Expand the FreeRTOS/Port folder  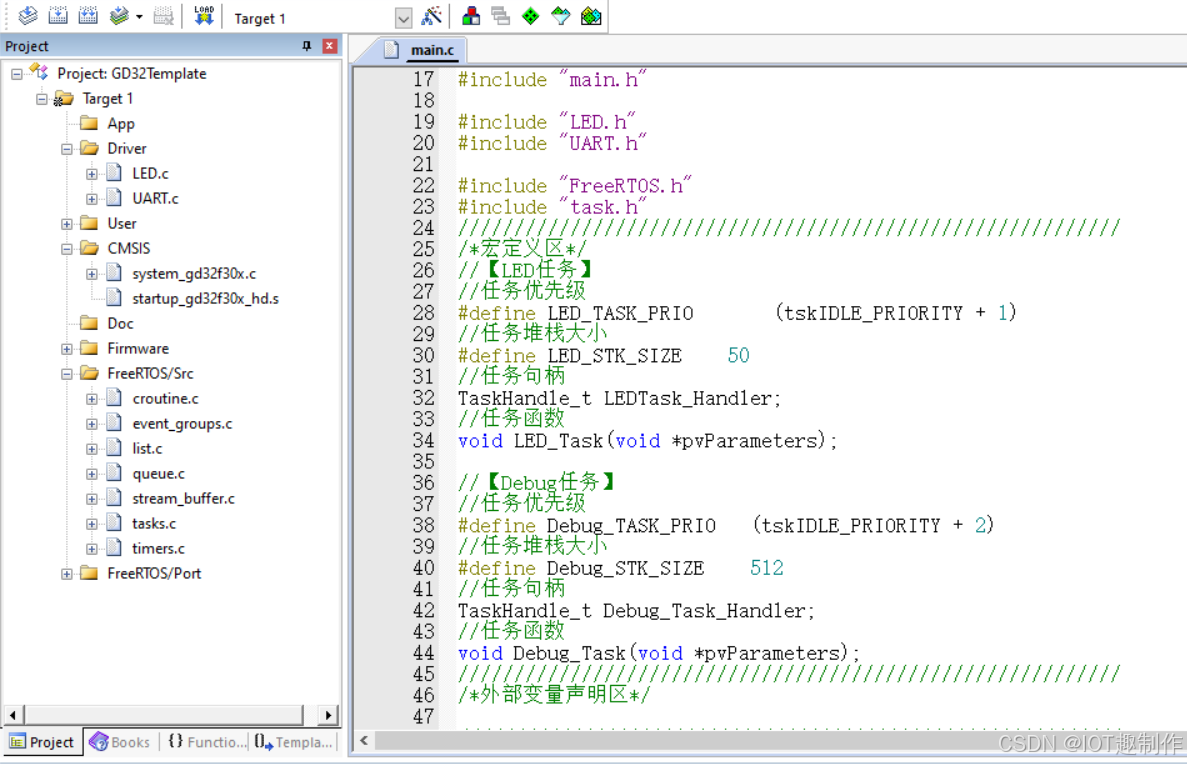coord(67,574)
